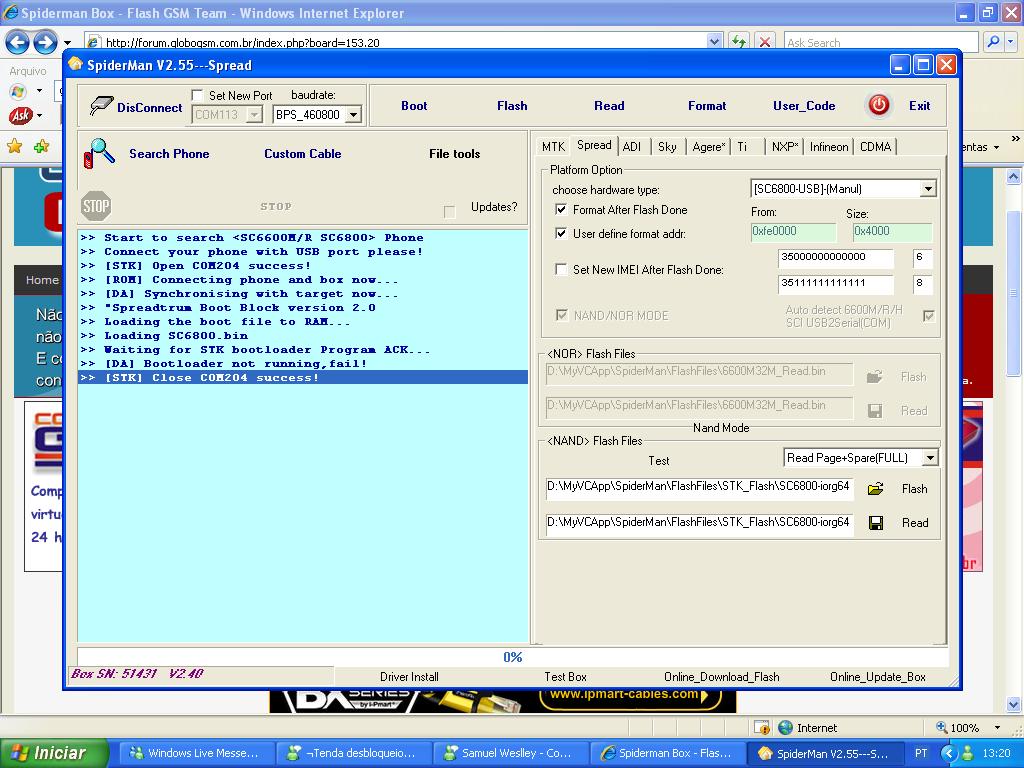
Task: Open the 100% zoom level dropdown arrow
Action: 997,728
